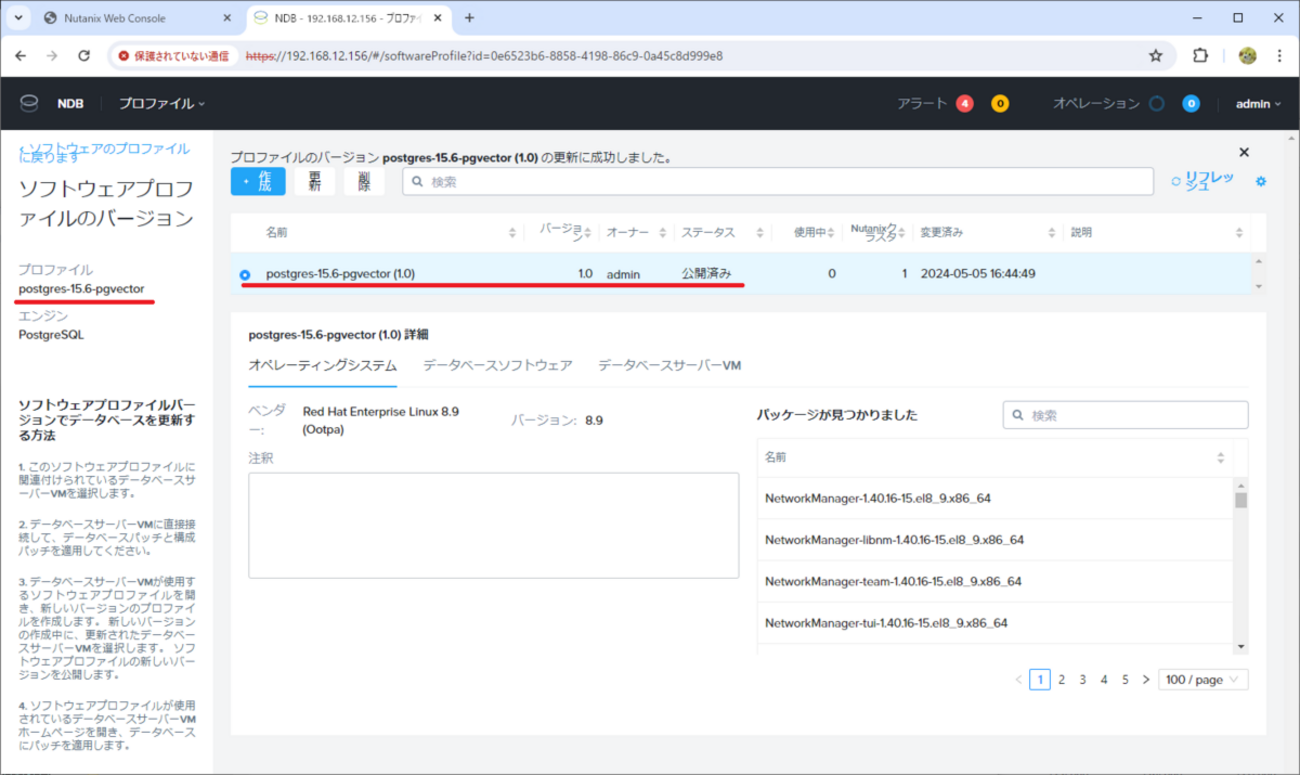Select the NetworkManager-1.40.16-15.el8_9.x86_64 package row
1300x775 pixels.
tap(996, 498)
